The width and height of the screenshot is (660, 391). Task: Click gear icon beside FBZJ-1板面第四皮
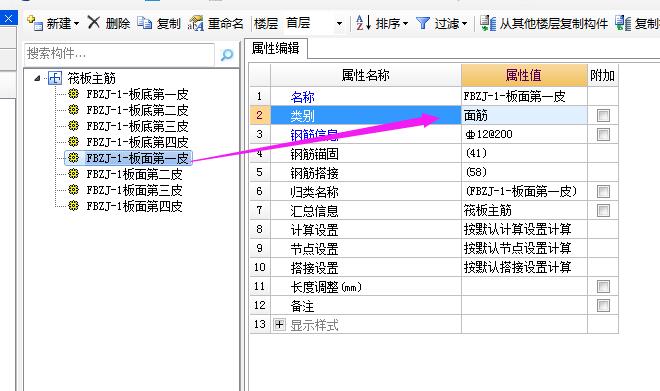pos(74,206)
